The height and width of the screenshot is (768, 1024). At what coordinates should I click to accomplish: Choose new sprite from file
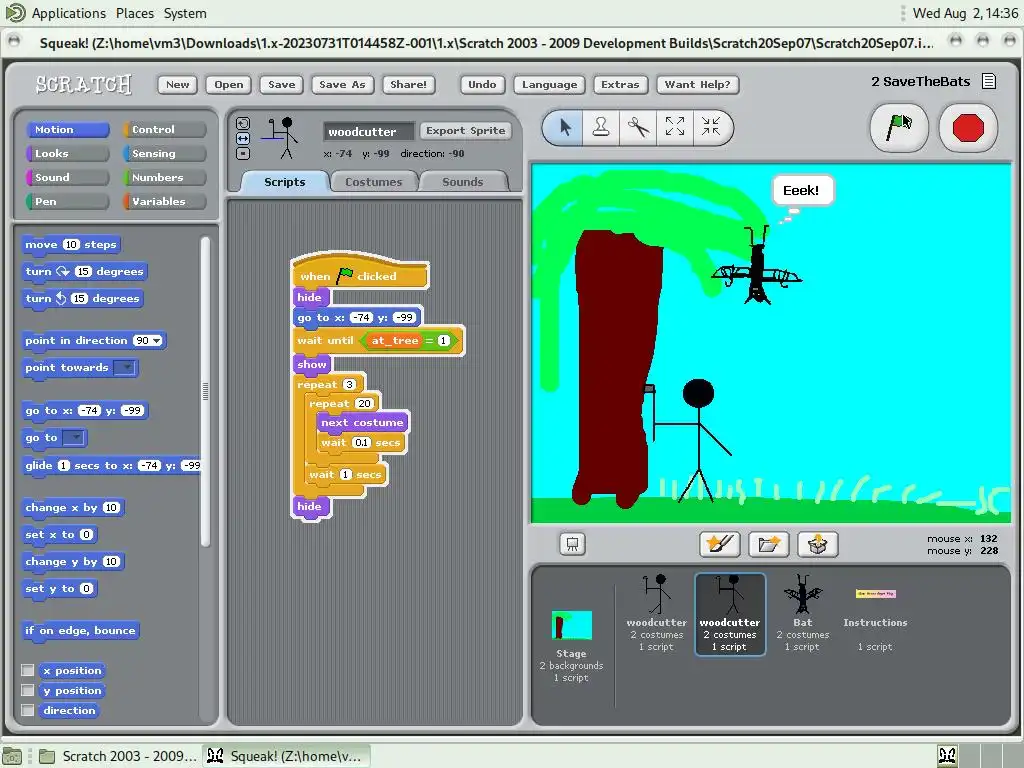[x=769, y=544]
